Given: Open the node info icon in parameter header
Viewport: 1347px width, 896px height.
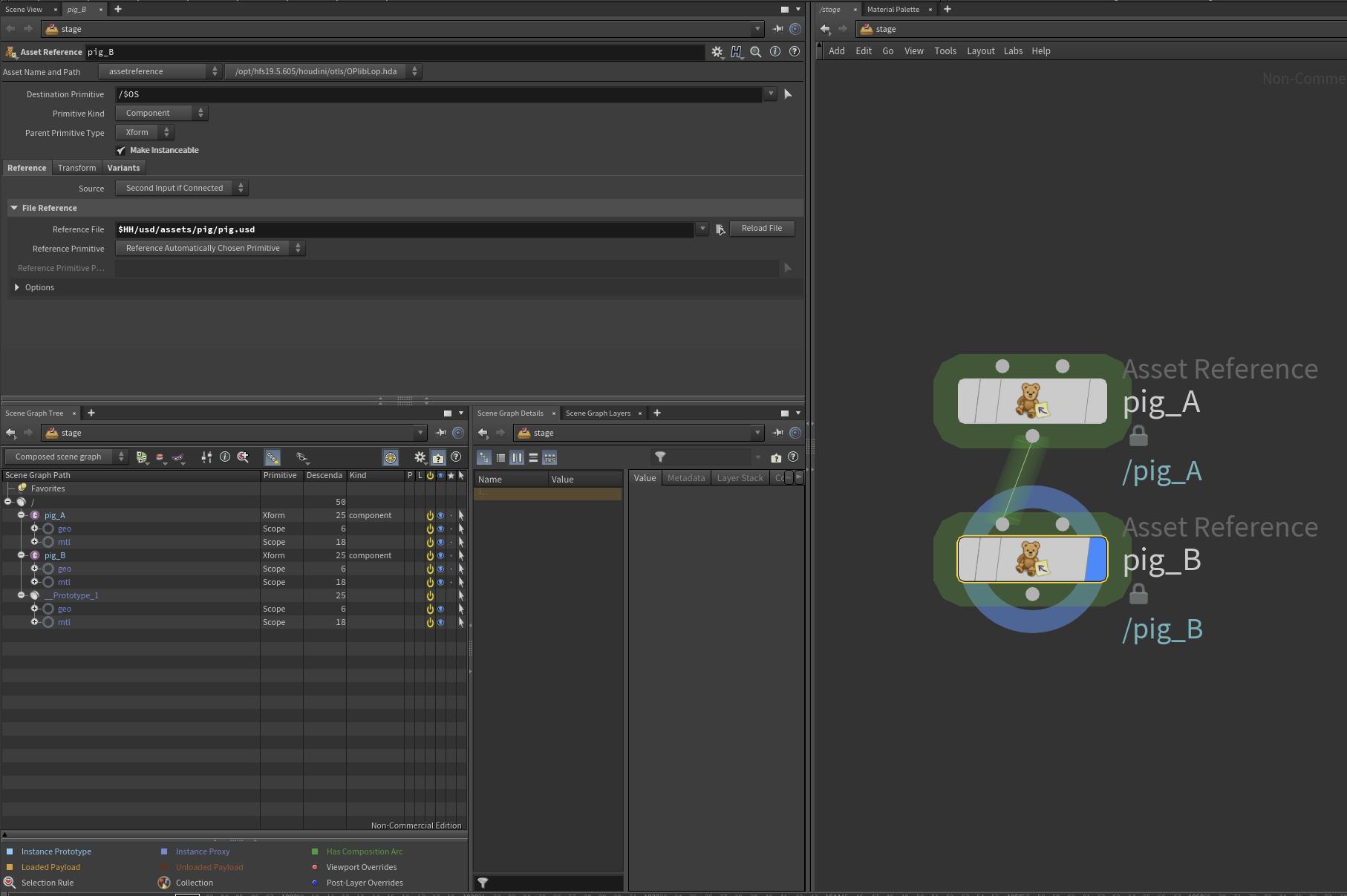Looking at the screenshot, I should 775,51.
